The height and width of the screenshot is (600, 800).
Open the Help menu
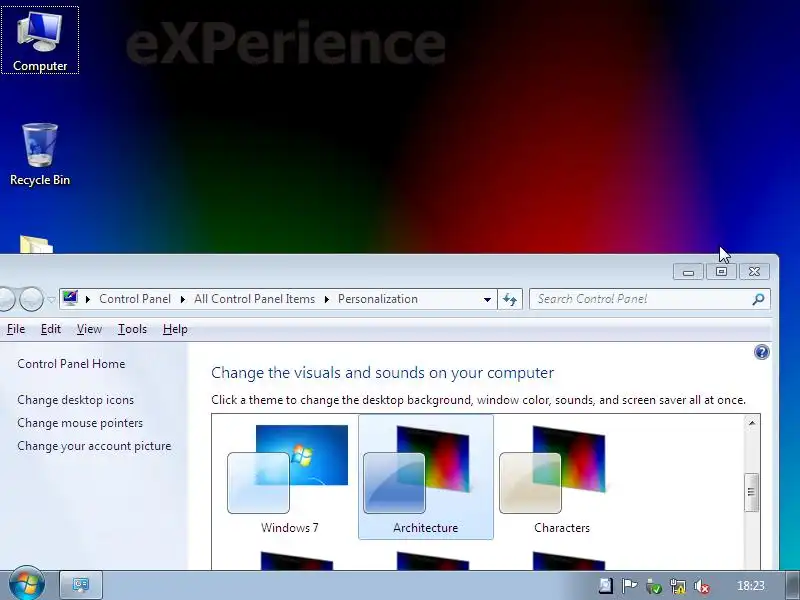click(x=175, y=329)
